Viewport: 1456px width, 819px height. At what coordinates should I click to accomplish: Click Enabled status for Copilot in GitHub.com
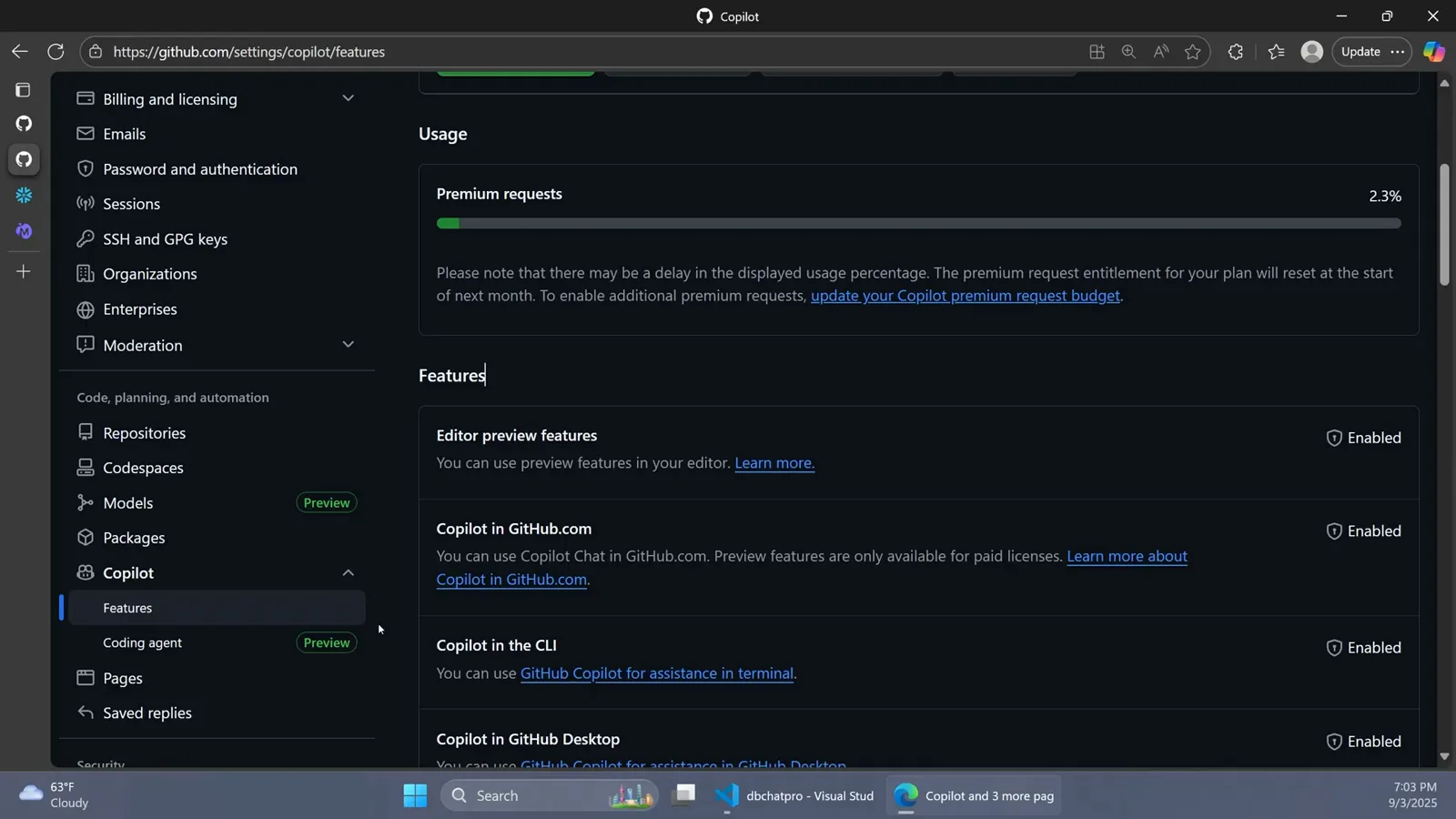coord(1363,531)
